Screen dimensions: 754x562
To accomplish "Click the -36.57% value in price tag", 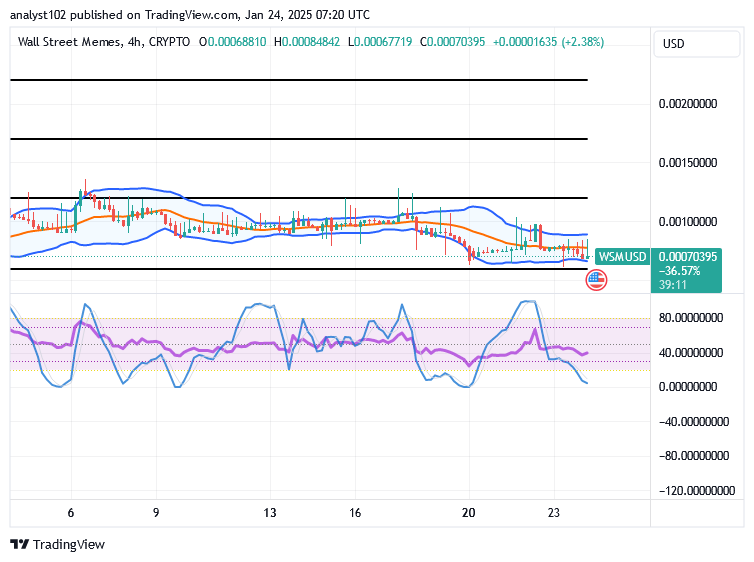I will point(679,271).
